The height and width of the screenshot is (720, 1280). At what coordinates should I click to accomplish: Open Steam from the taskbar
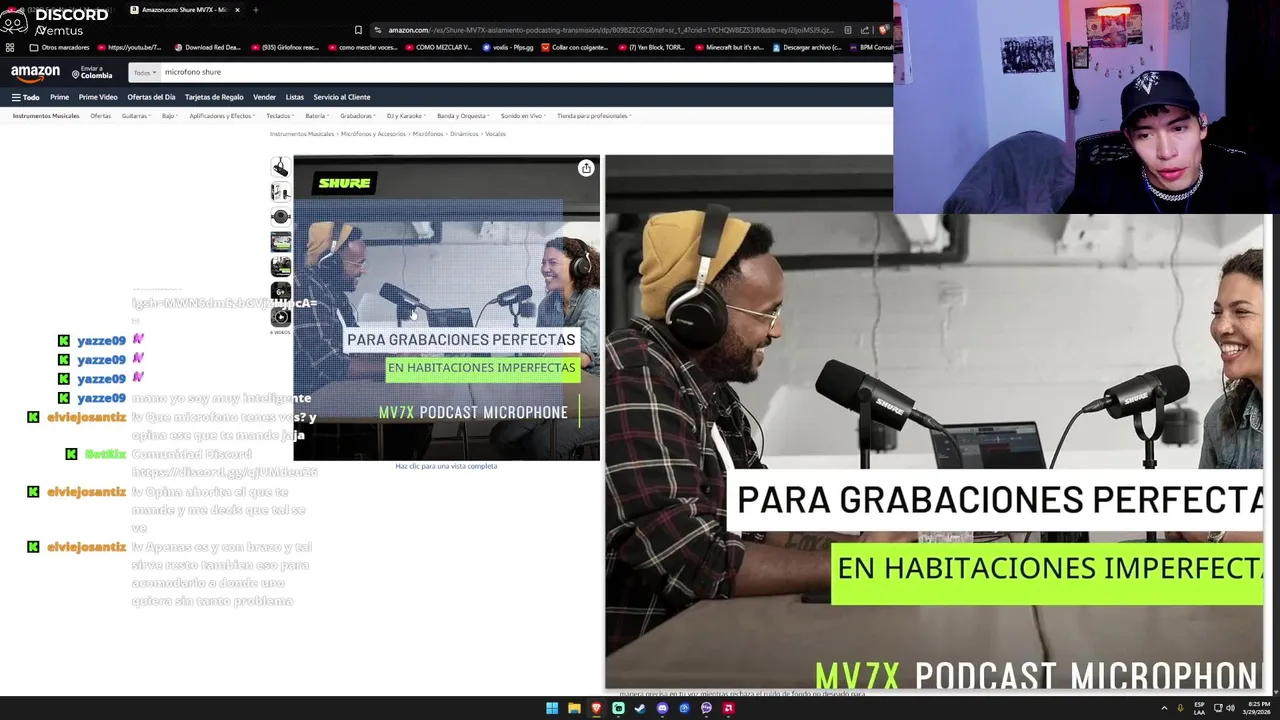tap(640, 708)
